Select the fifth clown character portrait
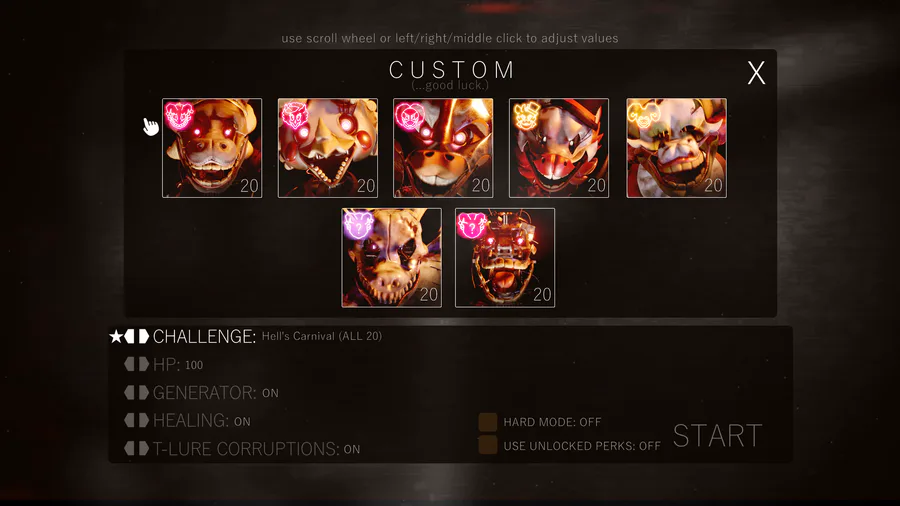The width and height of the screenshot is (900, 506). point(676,148)
